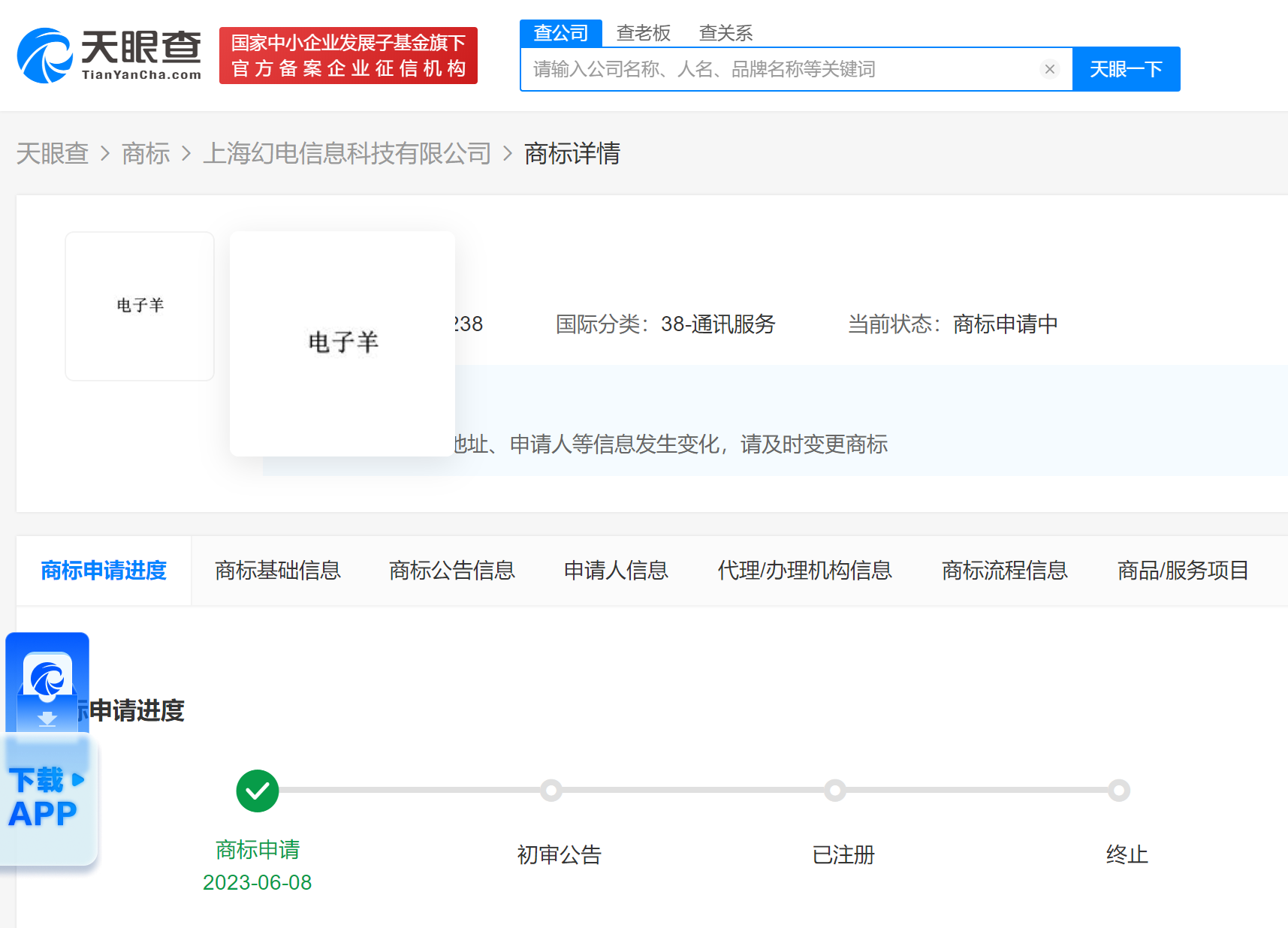Viewport: 1288px width, 928px height.
Task: Click the 商标详情 breadcrumb text
Action: [x=572, y=154]
